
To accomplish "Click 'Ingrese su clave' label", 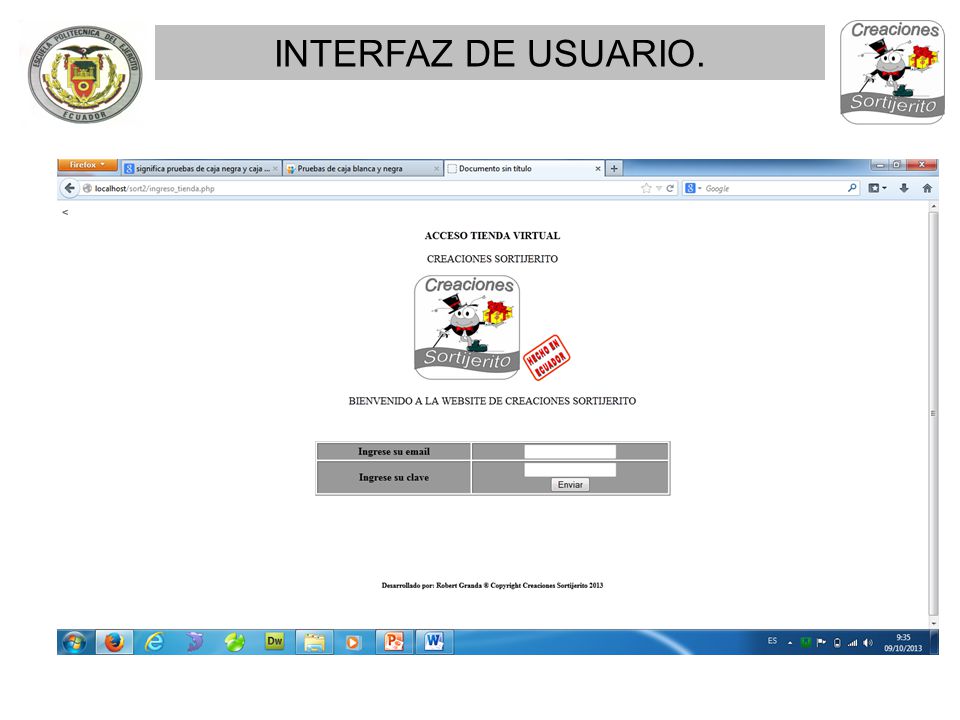I will tap(394, 478).
